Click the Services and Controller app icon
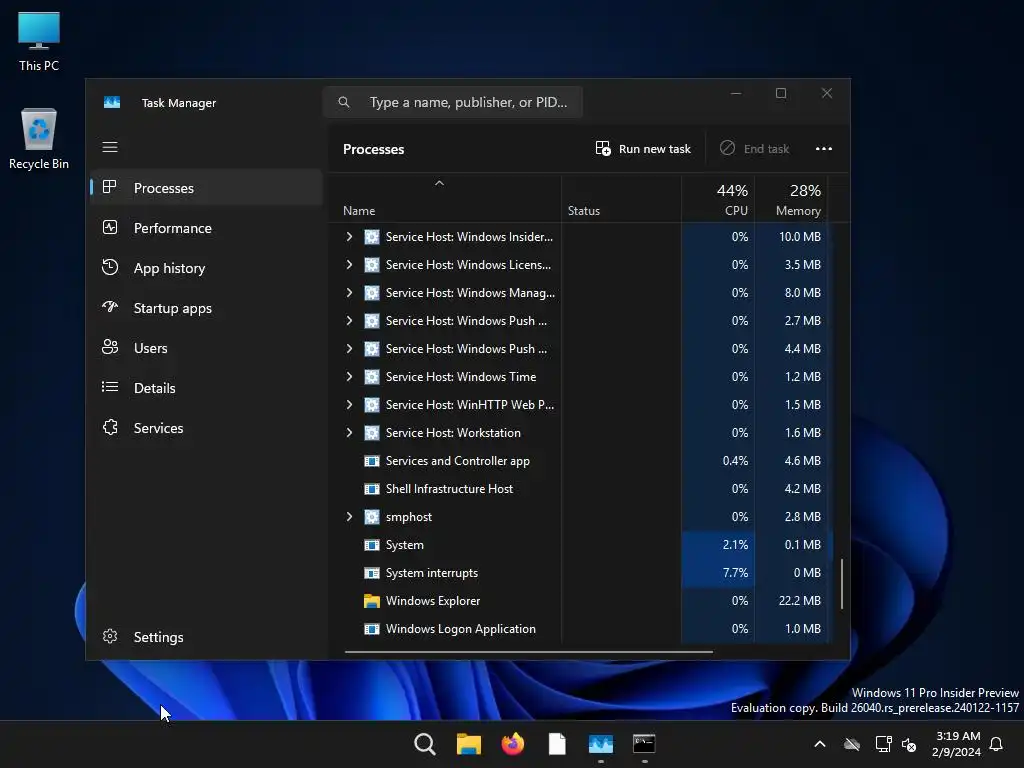The width and height of the screenshot is (1024, 768). click(x=372, y=461)
